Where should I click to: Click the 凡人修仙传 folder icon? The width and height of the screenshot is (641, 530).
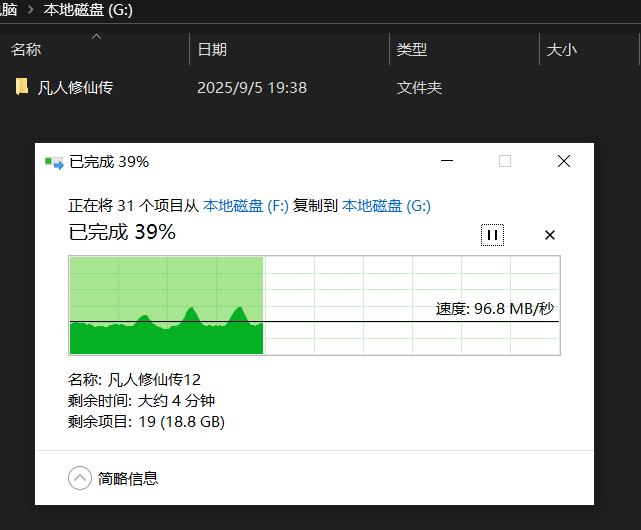click(22, 87)
